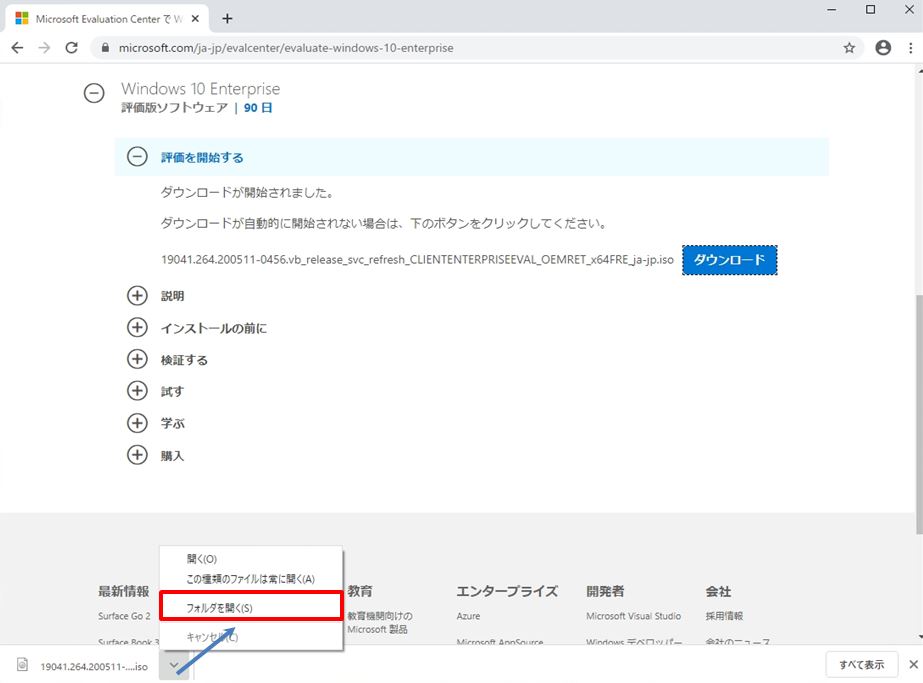The image size is (923, 683).
Task: Expand the 説明 section
Action: tap(137, 296)
